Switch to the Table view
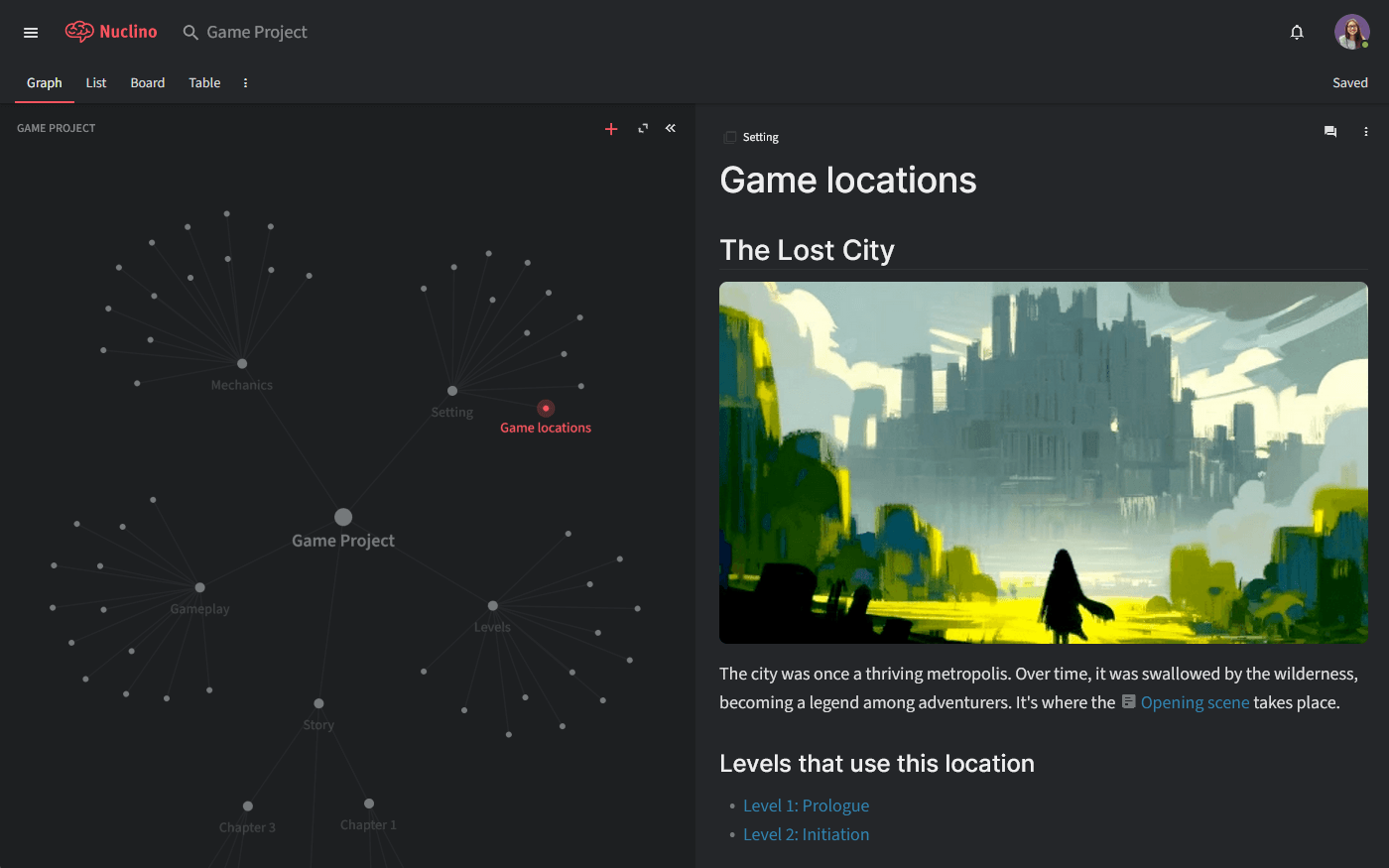 204,82
